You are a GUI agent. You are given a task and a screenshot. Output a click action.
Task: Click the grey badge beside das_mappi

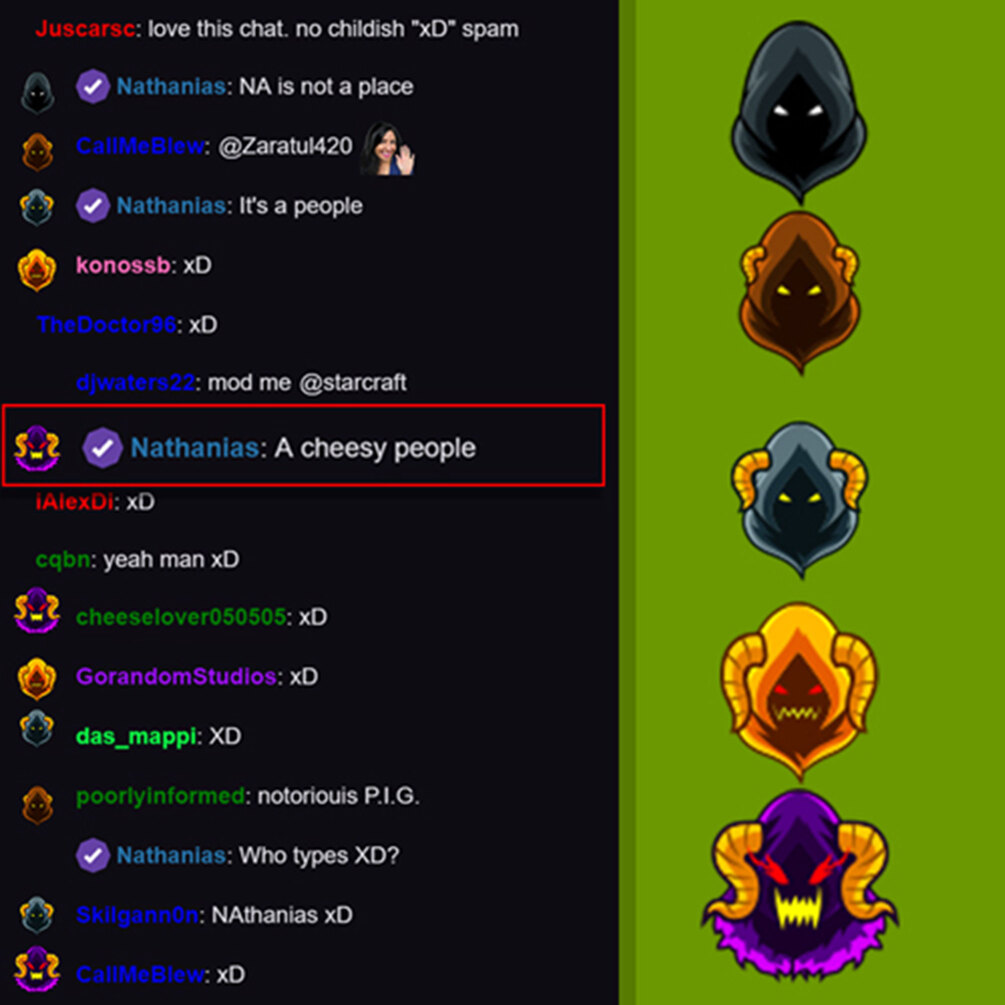(37, 729)
